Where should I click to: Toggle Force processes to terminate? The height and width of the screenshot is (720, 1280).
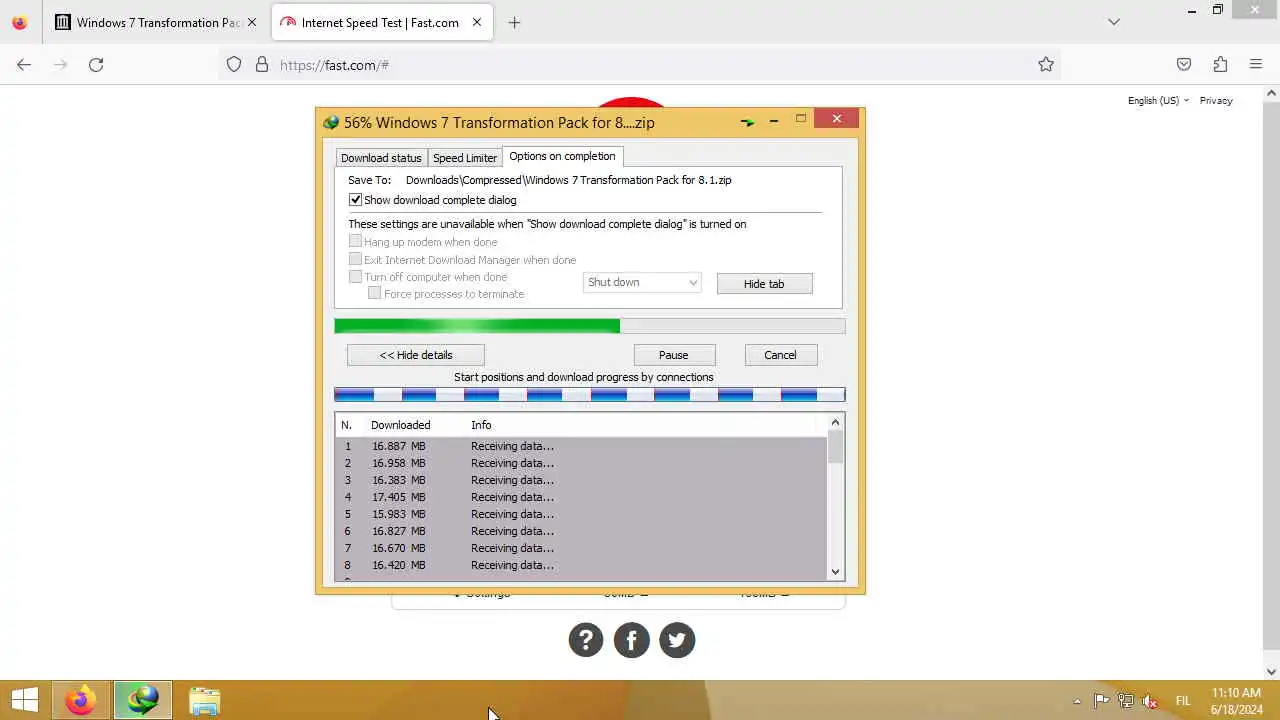tap(375, 293)
